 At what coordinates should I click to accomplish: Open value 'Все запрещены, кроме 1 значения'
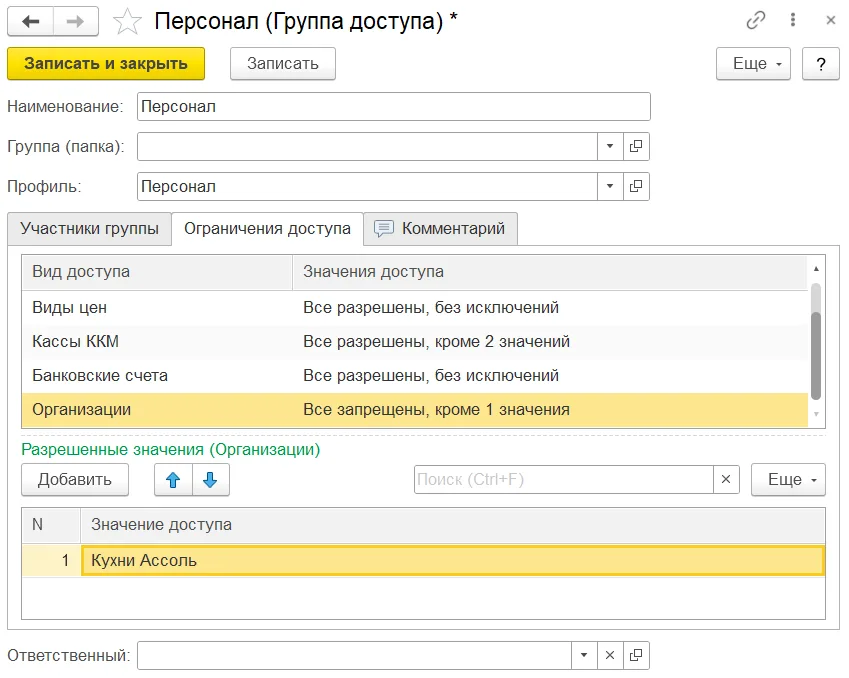(436, 410)
